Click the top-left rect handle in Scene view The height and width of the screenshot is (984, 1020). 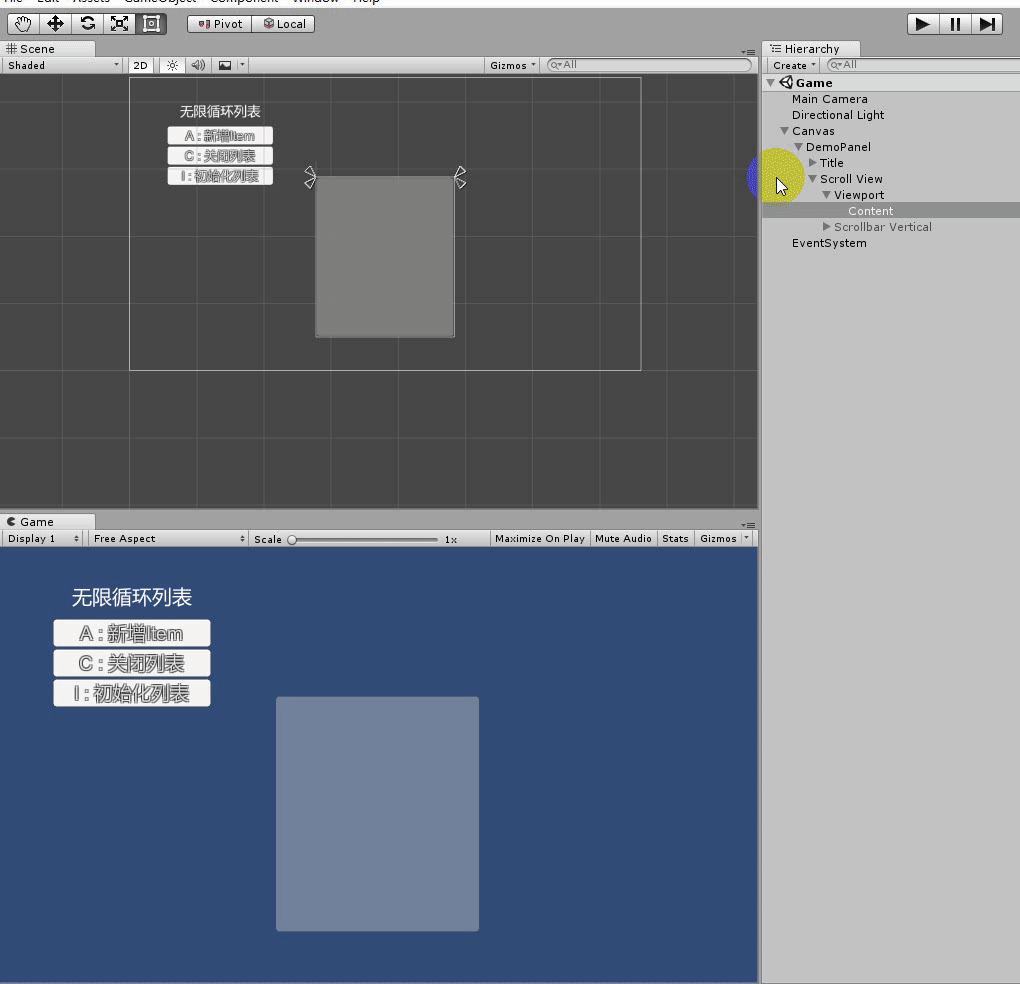(x=310, y=177)
